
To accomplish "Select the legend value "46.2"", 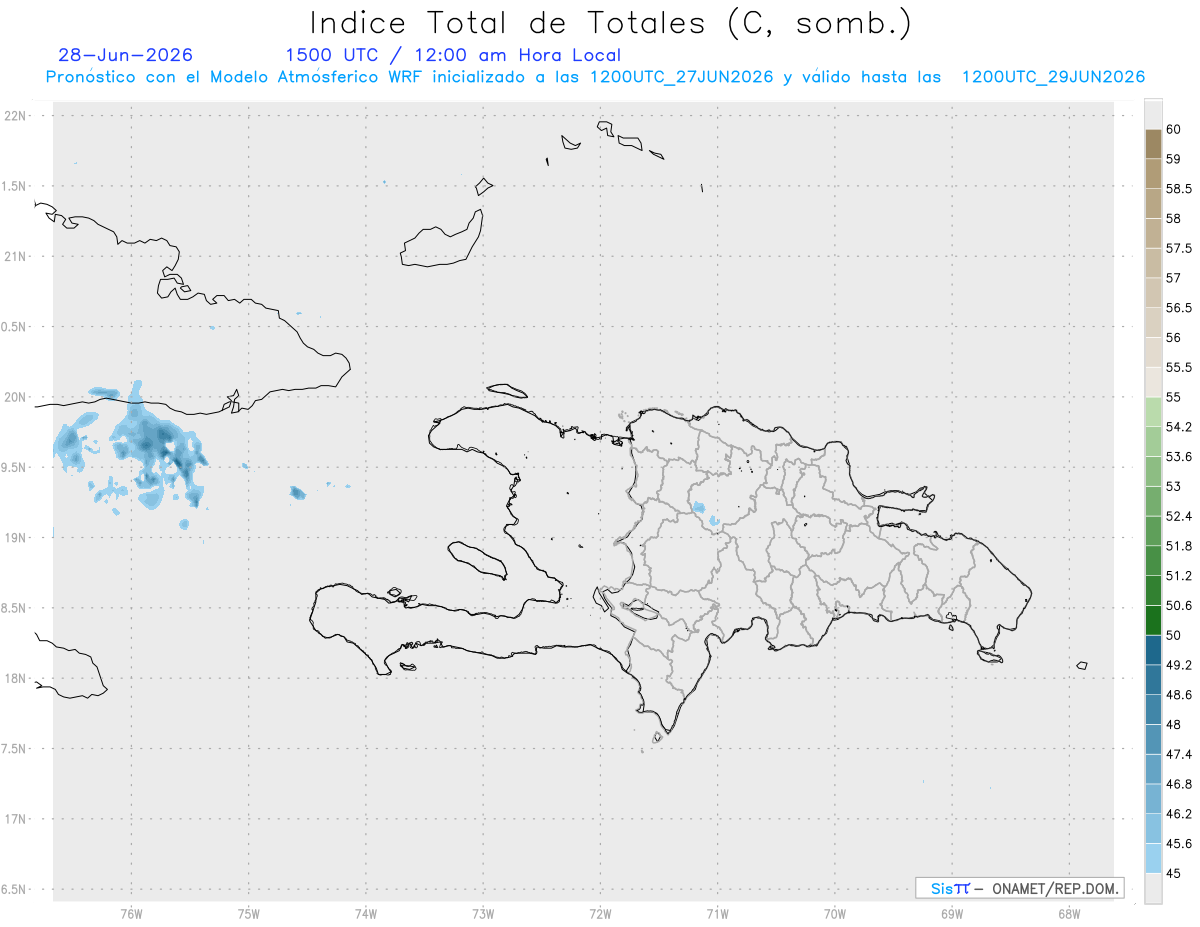I will [1179, 814].
